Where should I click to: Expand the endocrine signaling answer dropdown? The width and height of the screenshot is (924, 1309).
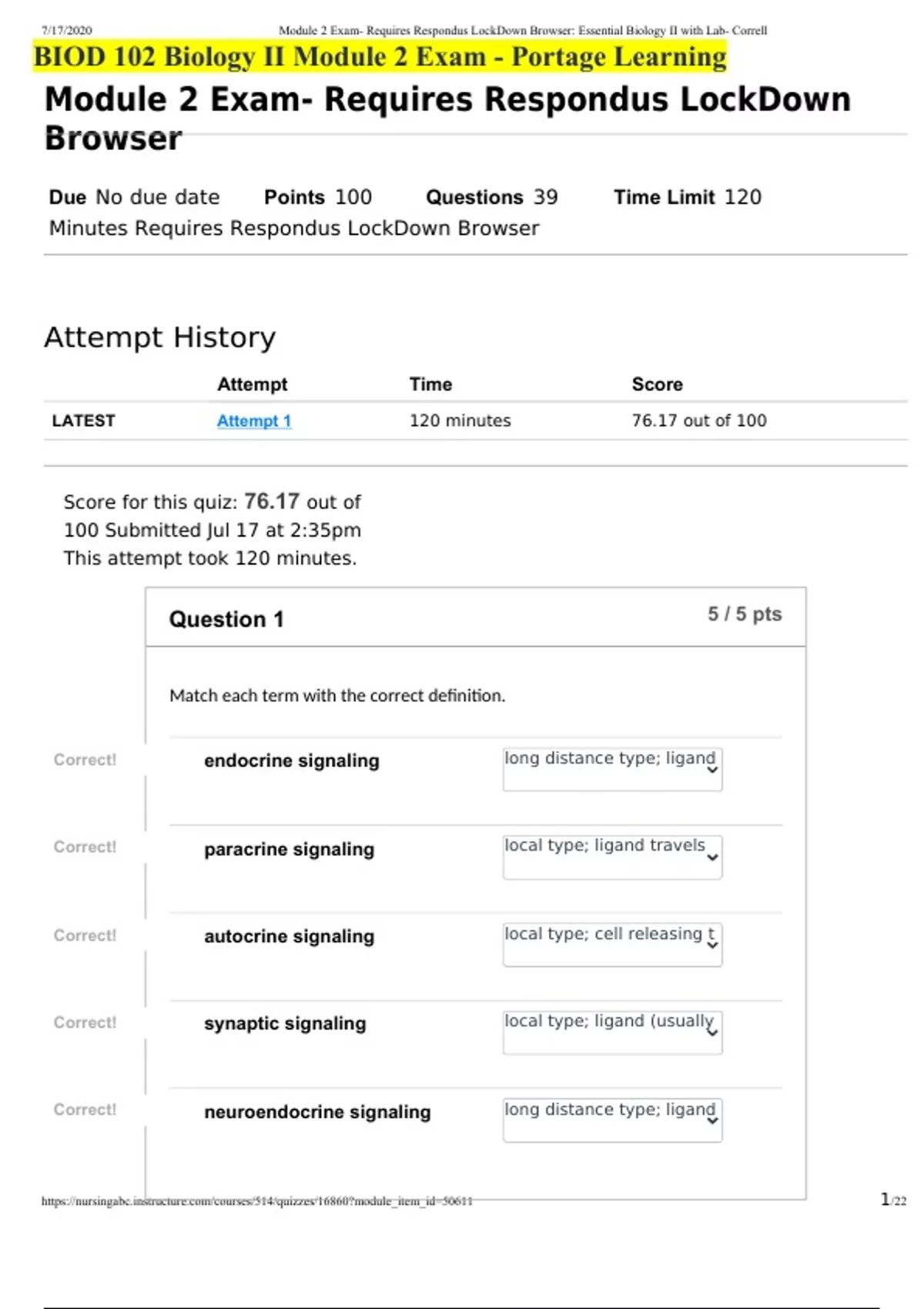[x=612, y=768]
